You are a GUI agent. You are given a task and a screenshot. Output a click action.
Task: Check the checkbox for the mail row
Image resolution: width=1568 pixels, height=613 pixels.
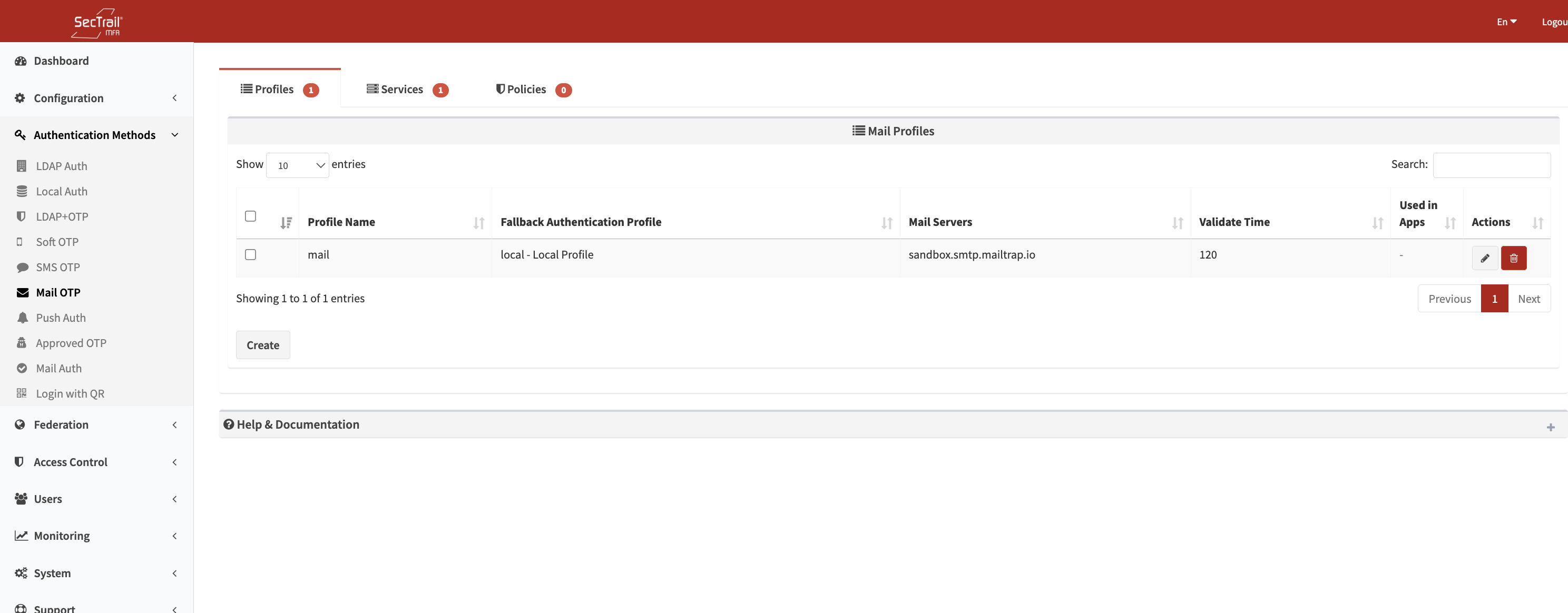(250, 254)
